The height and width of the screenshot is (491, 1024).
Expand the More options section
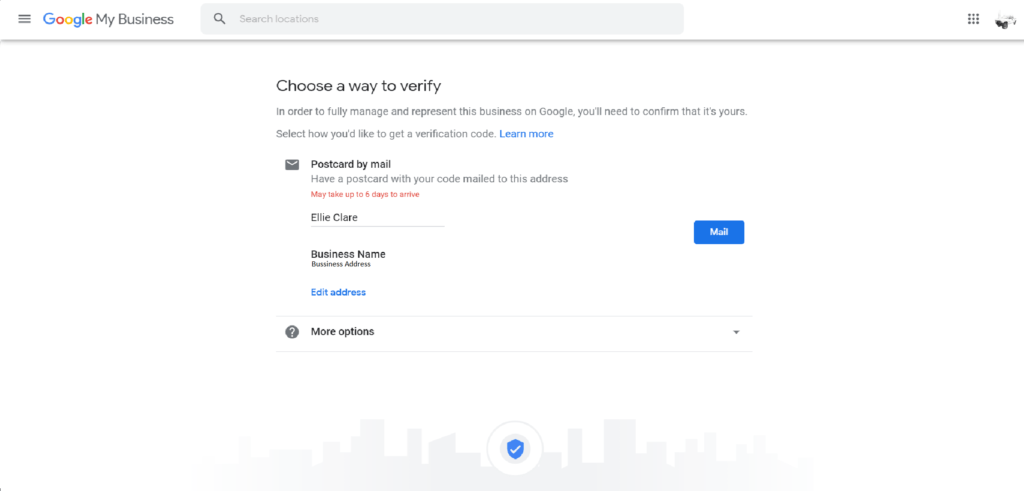513,333
